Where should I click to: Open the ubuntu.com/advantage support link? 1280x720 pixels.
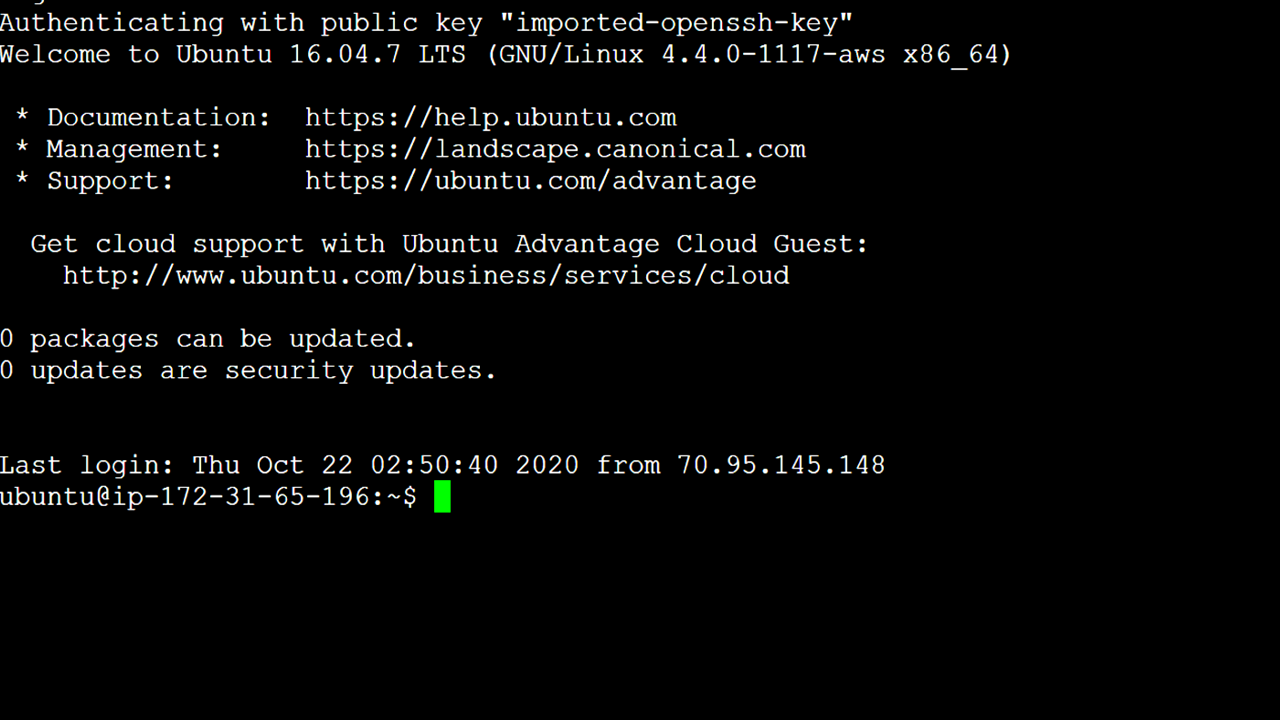click(531, 181)
